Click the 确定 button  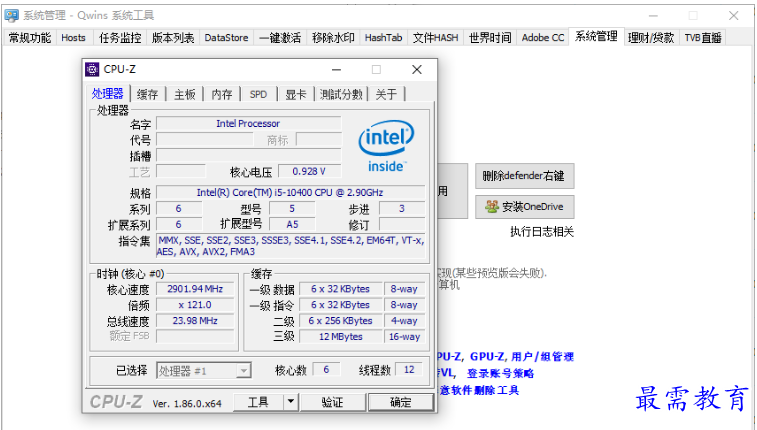click(x=401, y=402)
